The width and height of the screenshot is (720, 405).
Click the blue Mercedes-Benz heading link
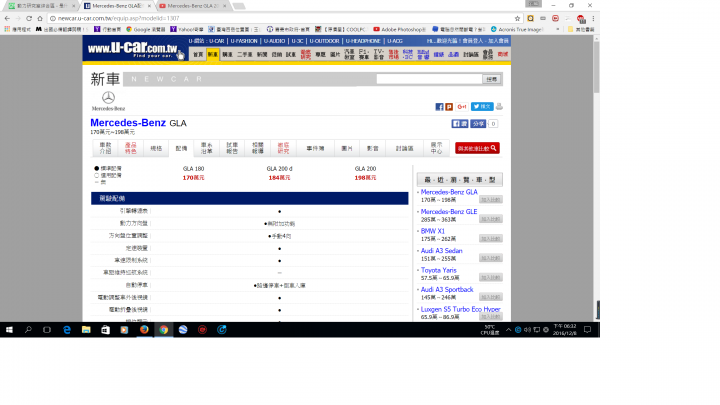click(x=128, y=123)
